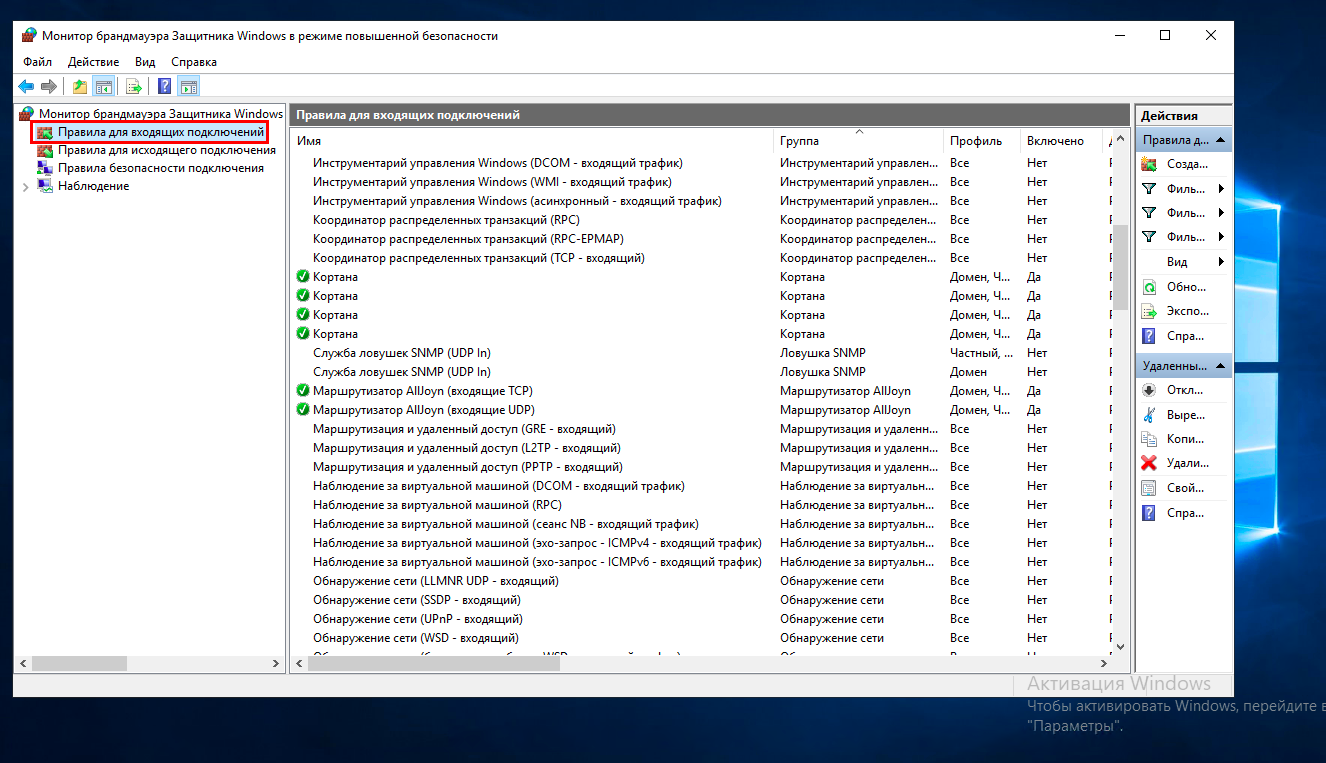
Task: Click the Свой... properties icon
Action: (x=1149, y=488)
